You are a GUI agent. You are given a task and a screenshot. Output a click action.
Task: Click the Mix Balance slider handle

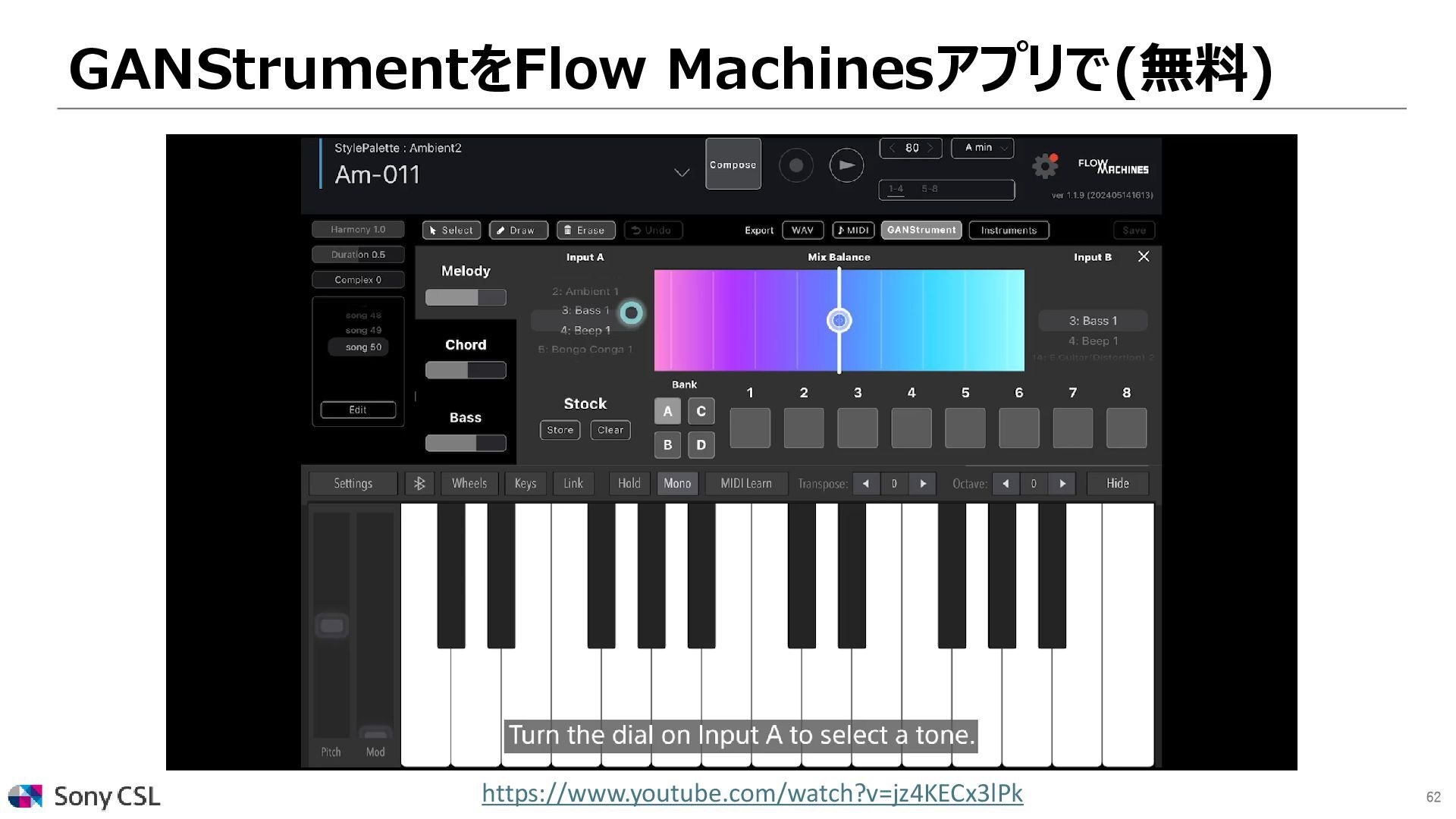click(x=839, y=320)
